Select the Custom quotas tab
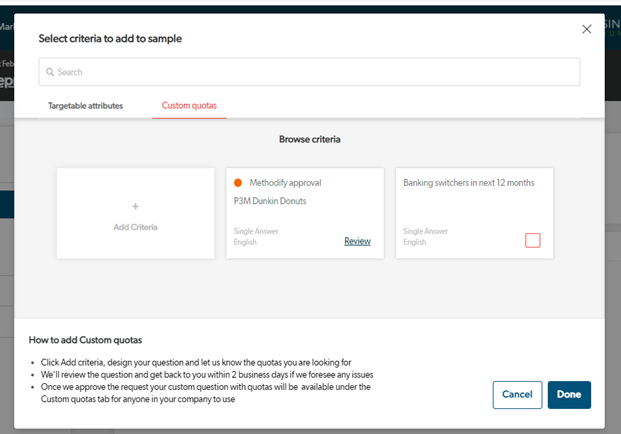 click(189, 105)
